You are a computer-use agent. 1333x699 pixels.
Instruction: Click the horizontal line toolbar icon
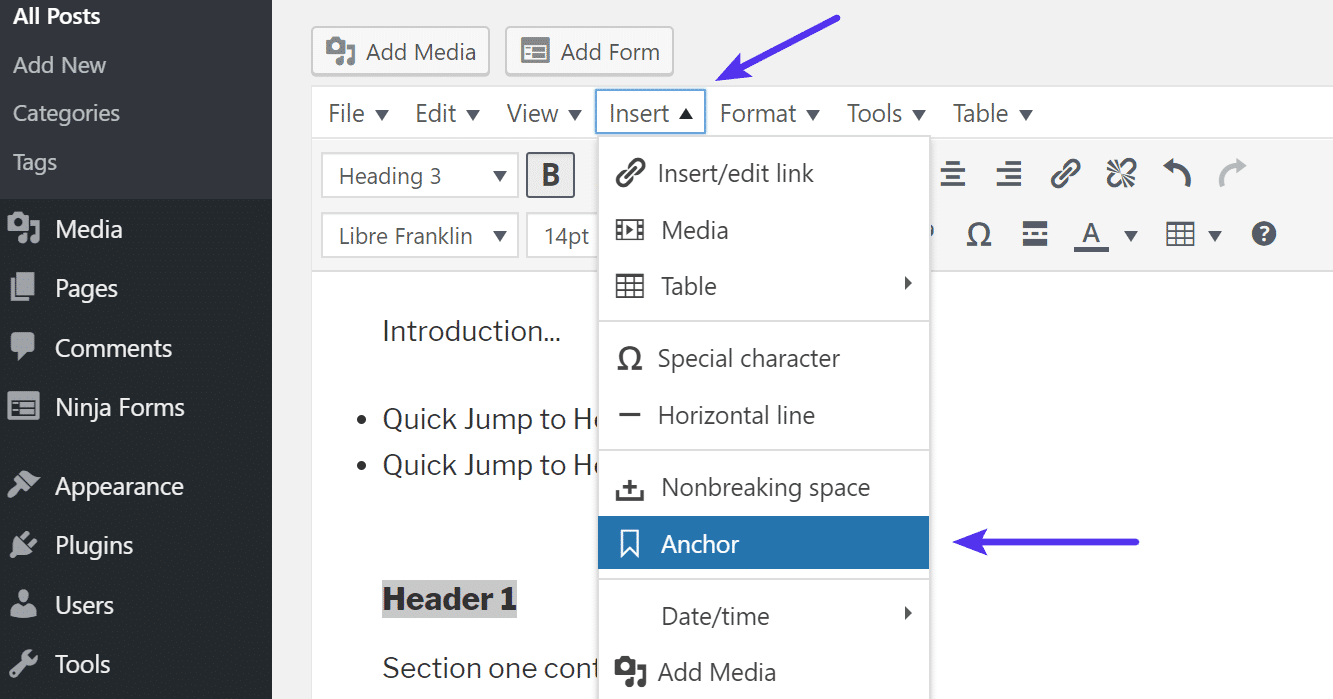click(x=1034, y=235)
